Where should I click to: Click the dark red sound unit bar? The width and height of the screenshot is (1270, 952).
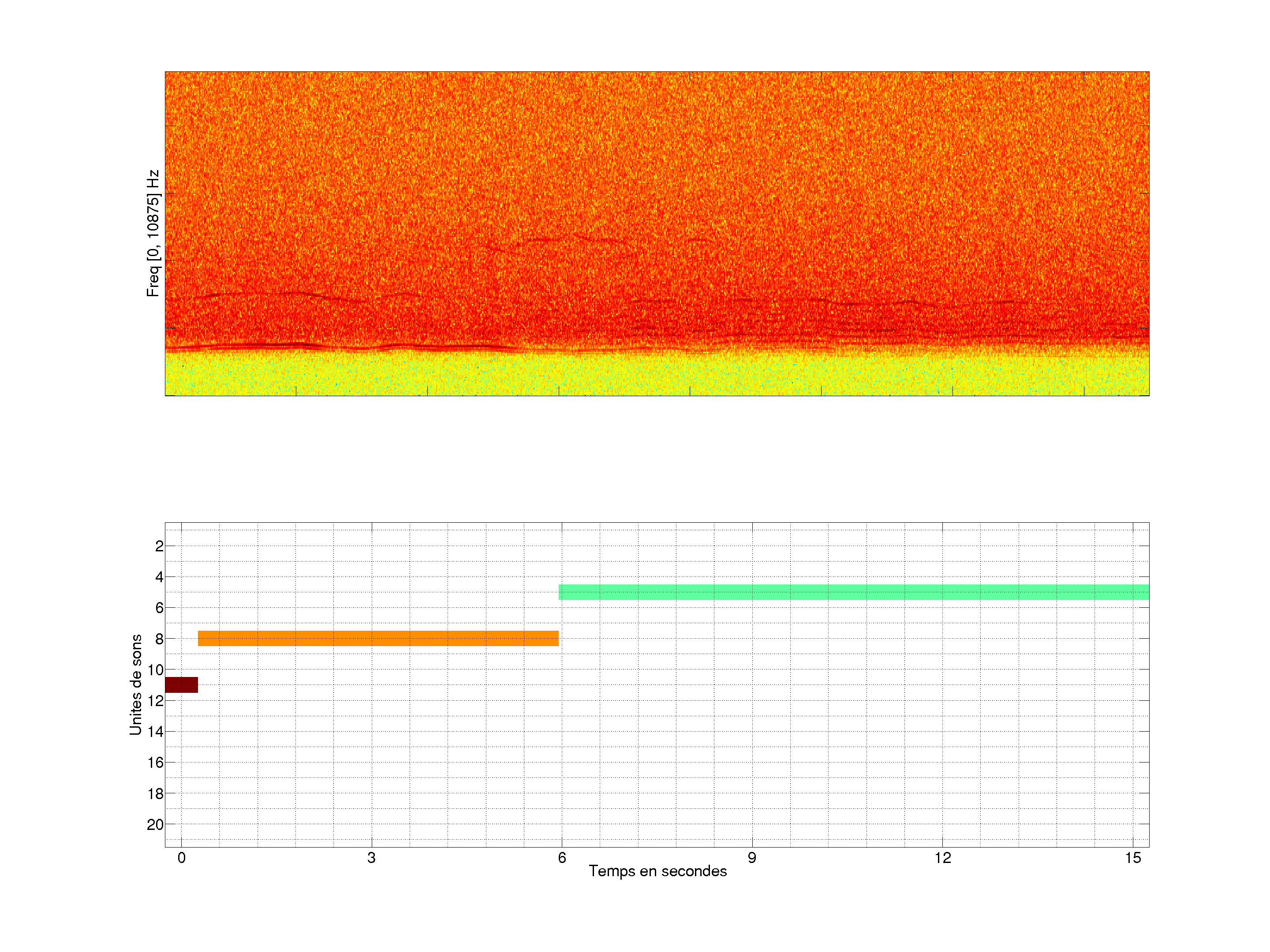(x=181, y=684)
